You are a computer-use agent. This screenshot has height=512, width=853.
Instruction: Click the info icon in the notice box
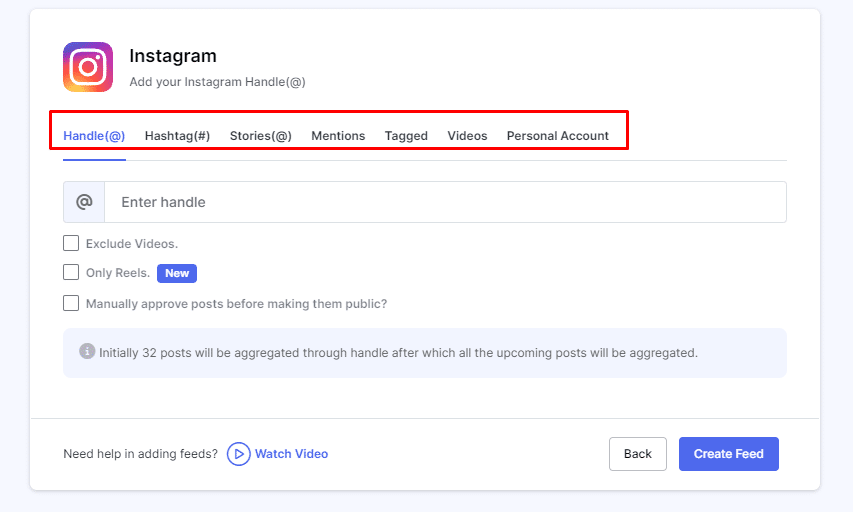[87, 352]
